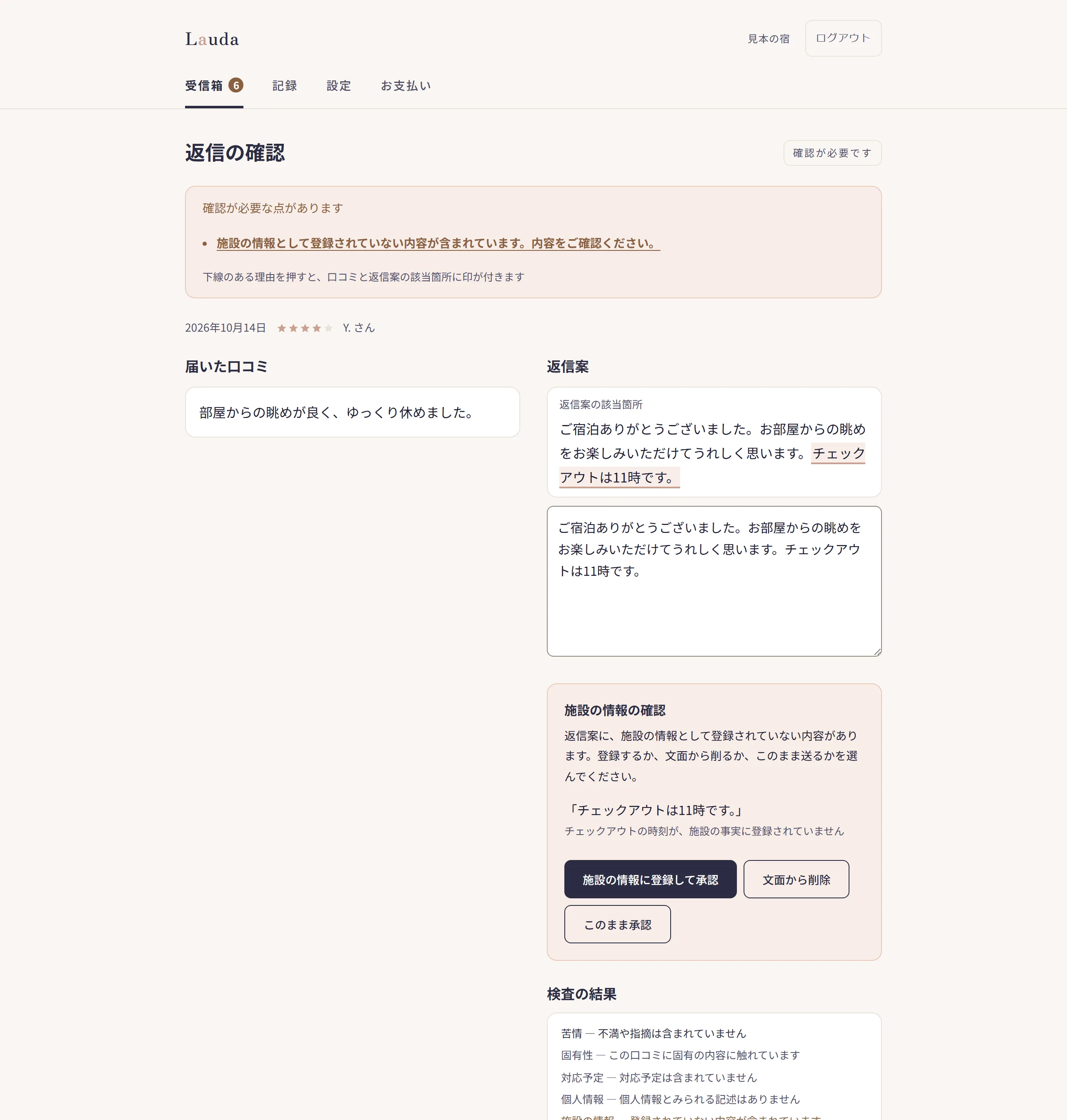Click the ログアウト button
This screenshot has height=1120, width=1067.
coord(843,38)
